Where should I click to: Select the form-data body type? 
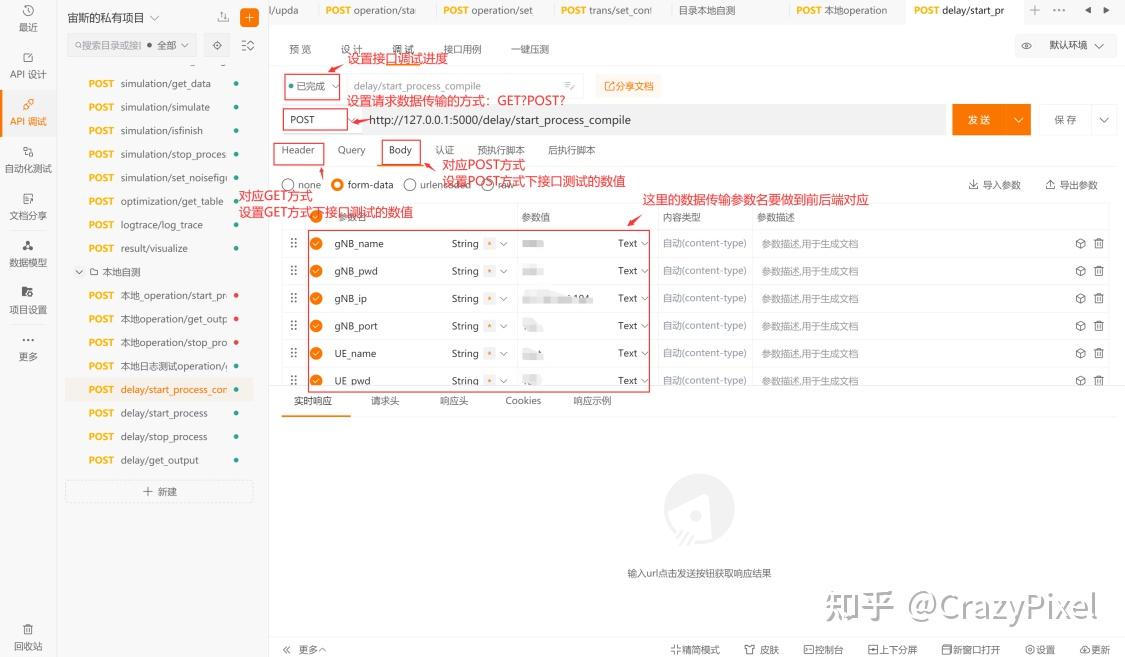pyautogui.click(x=338, y=184)
